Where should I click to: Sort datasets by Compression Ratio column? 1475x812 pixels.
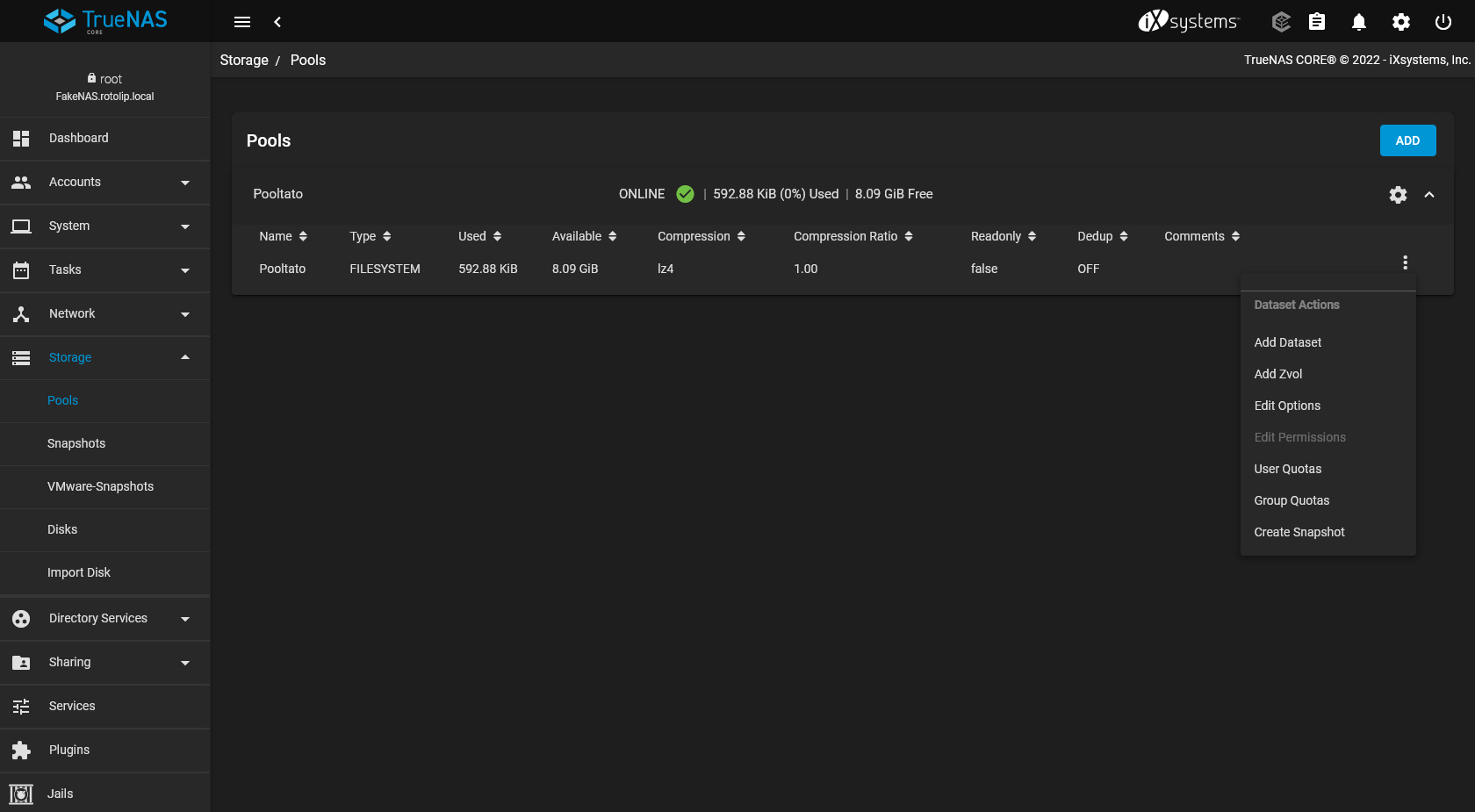(x=853, y=236)
